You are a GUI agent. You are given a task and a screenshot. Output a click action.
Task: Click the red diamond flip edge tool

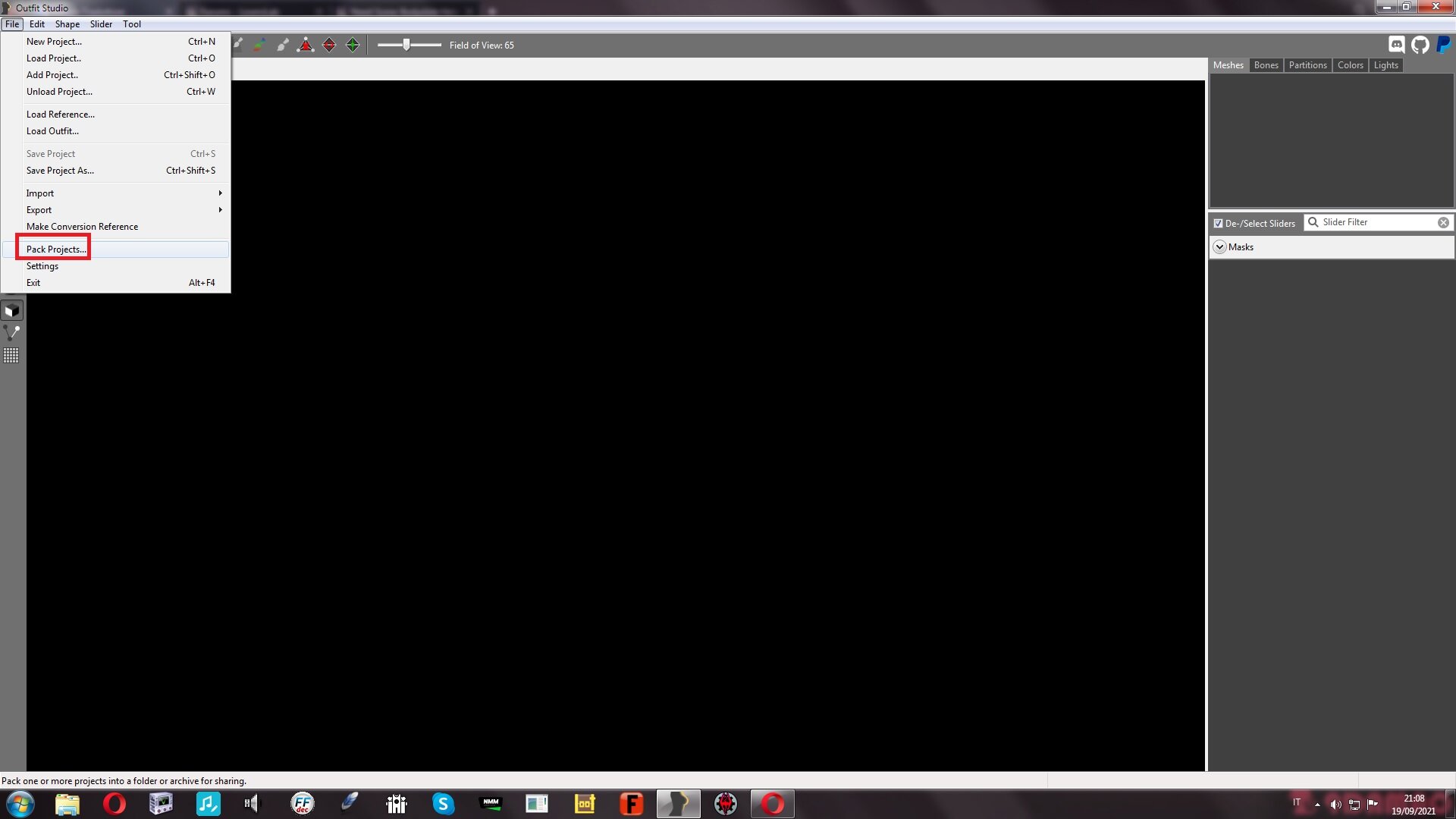[x=329, y=45]
